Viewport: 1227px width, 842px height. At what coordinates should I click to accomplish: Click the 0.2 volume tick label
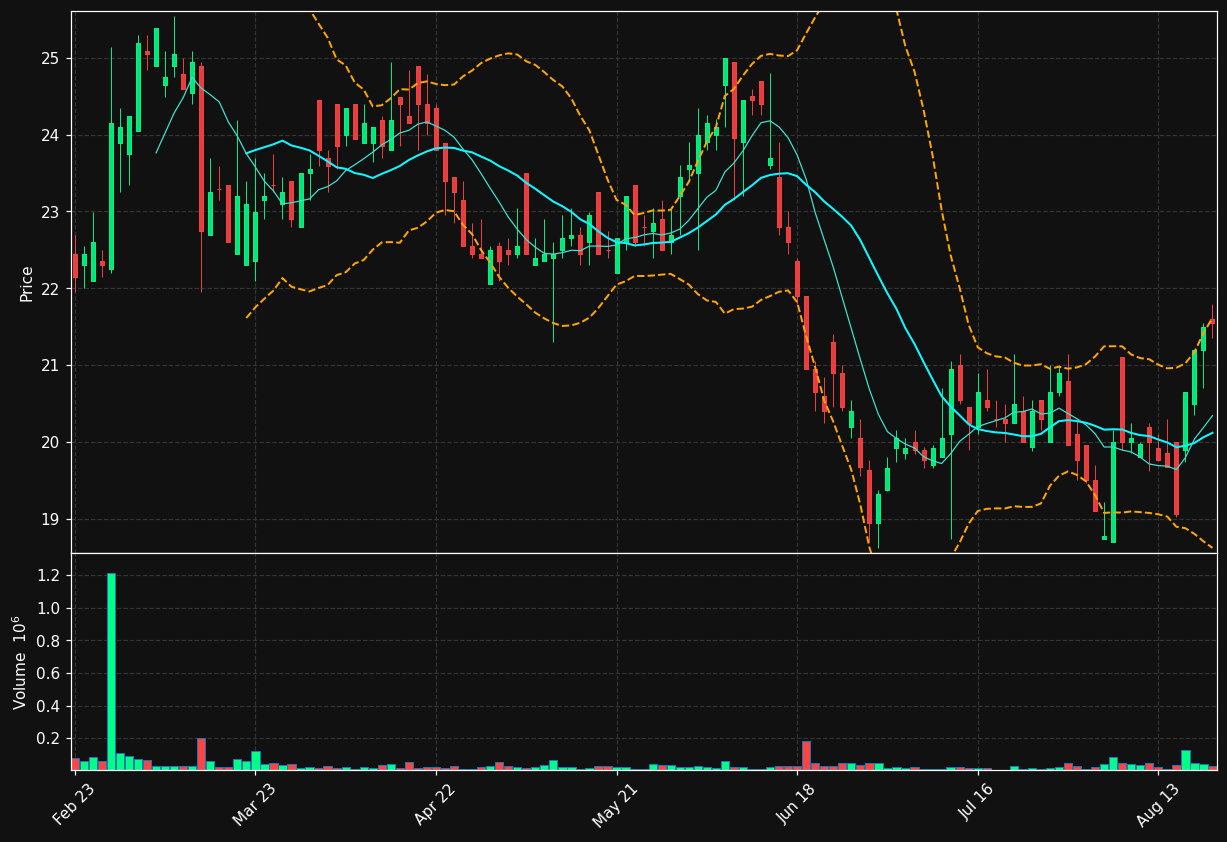(x=50, y=739)
